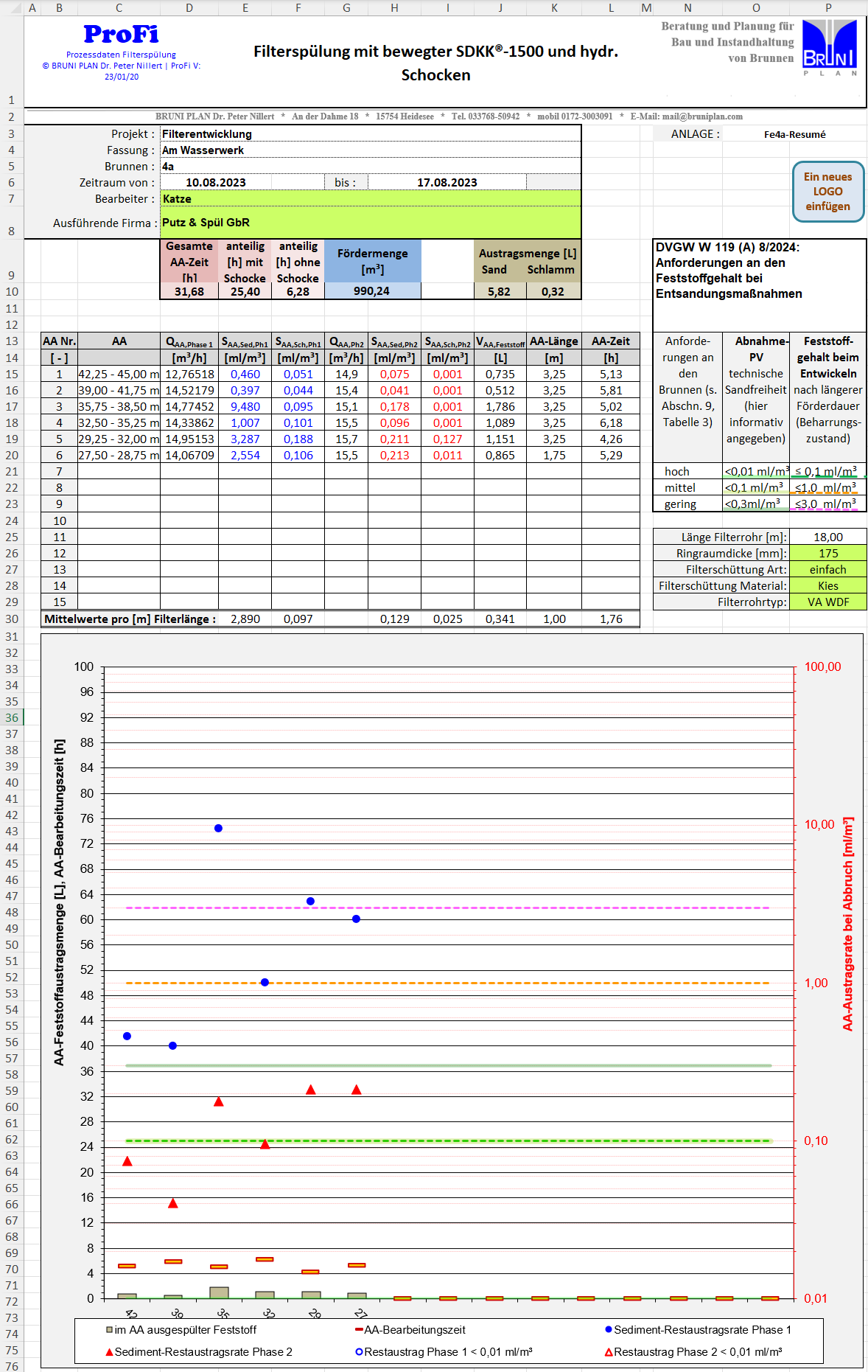
Task: Click the highest blue Phase 1 data point
Action: pos(218,829)
